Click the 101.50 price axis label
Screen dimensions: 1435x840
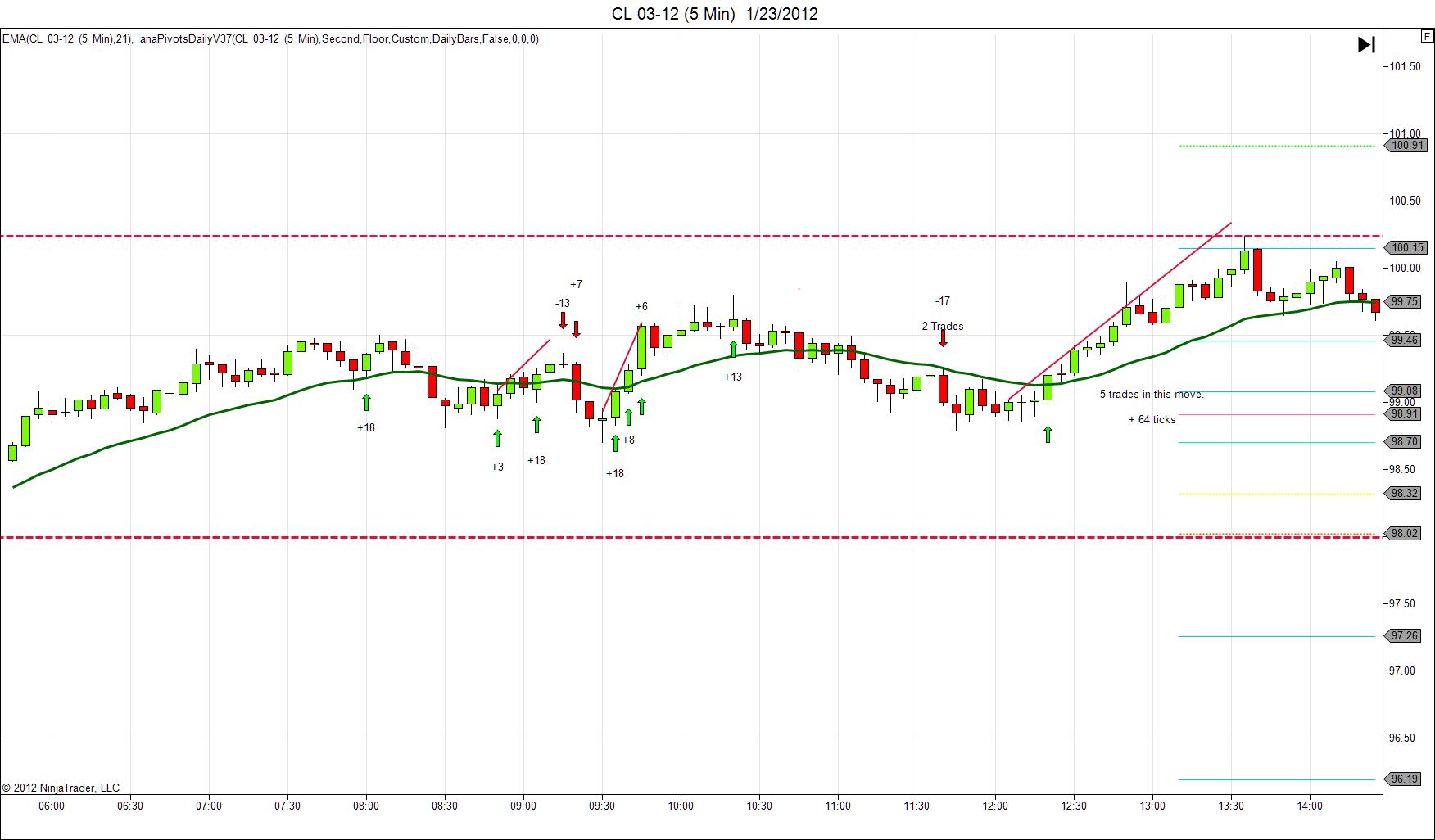click(1406, 66)
